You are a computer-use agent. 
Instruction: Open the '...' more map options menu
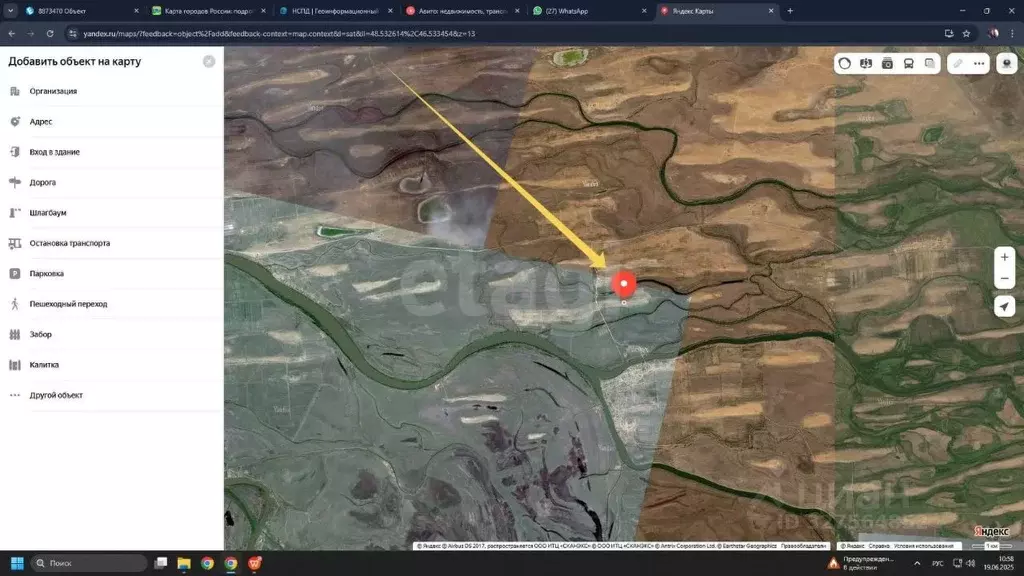tap(978, 63)
